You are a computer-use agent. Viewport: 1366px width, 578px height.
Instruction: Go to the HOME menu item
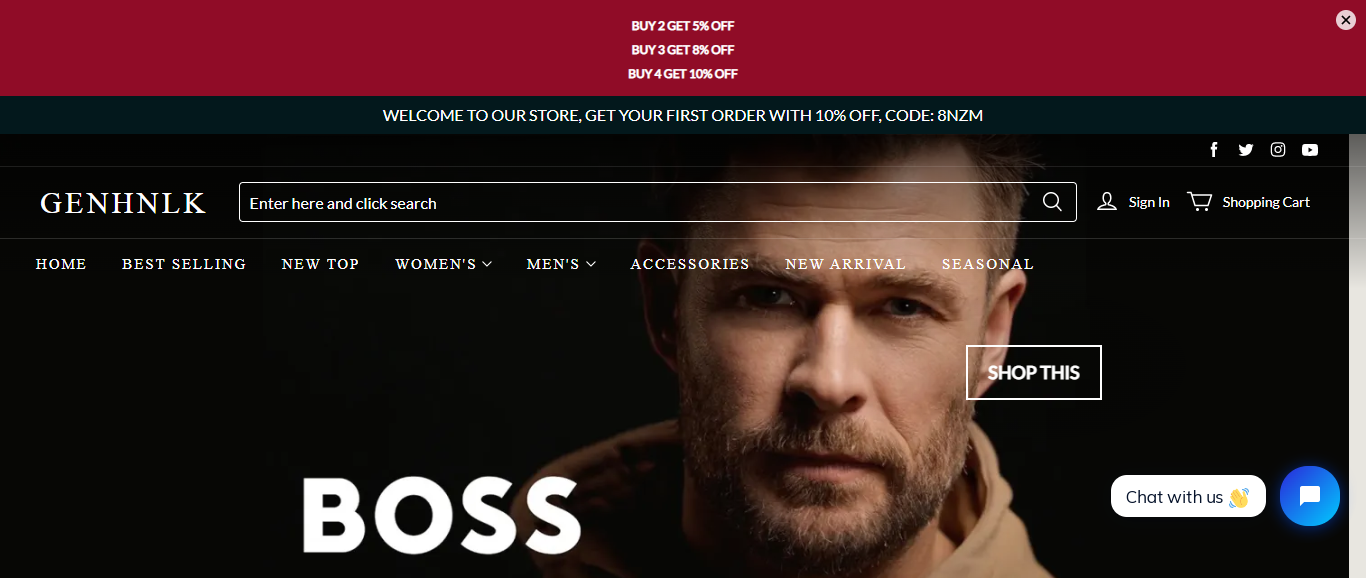point(61,264)
